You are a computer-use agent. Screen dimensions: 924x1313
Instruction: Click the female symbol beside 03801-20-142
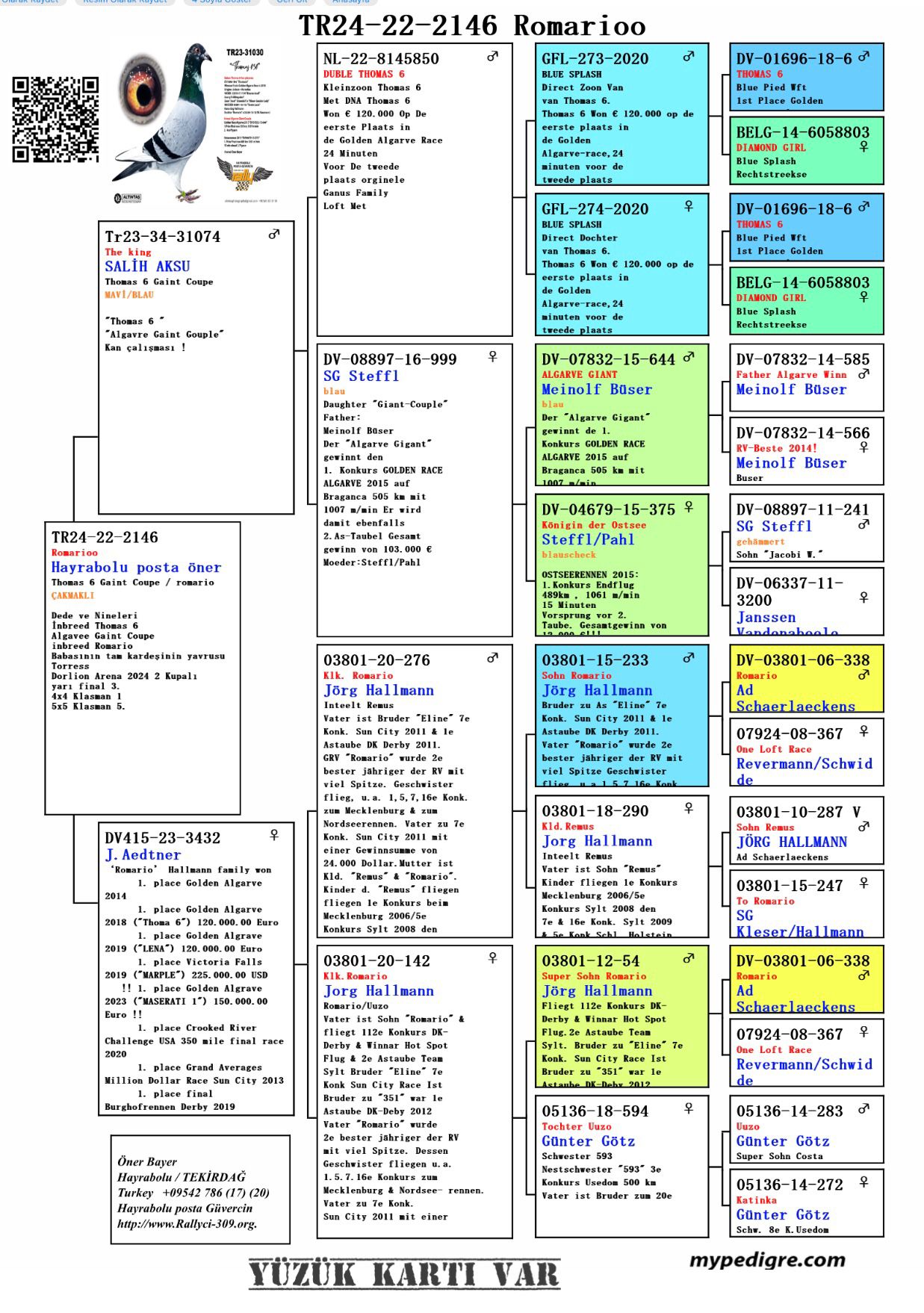492,958
